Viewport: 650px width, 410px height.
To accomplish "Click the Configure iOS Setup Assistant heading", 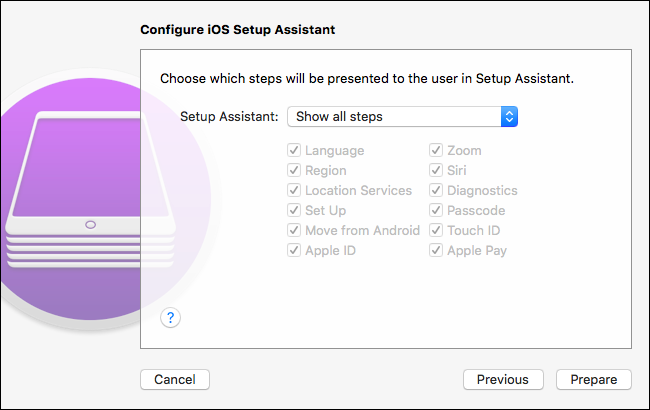I will tap(237, 30).
